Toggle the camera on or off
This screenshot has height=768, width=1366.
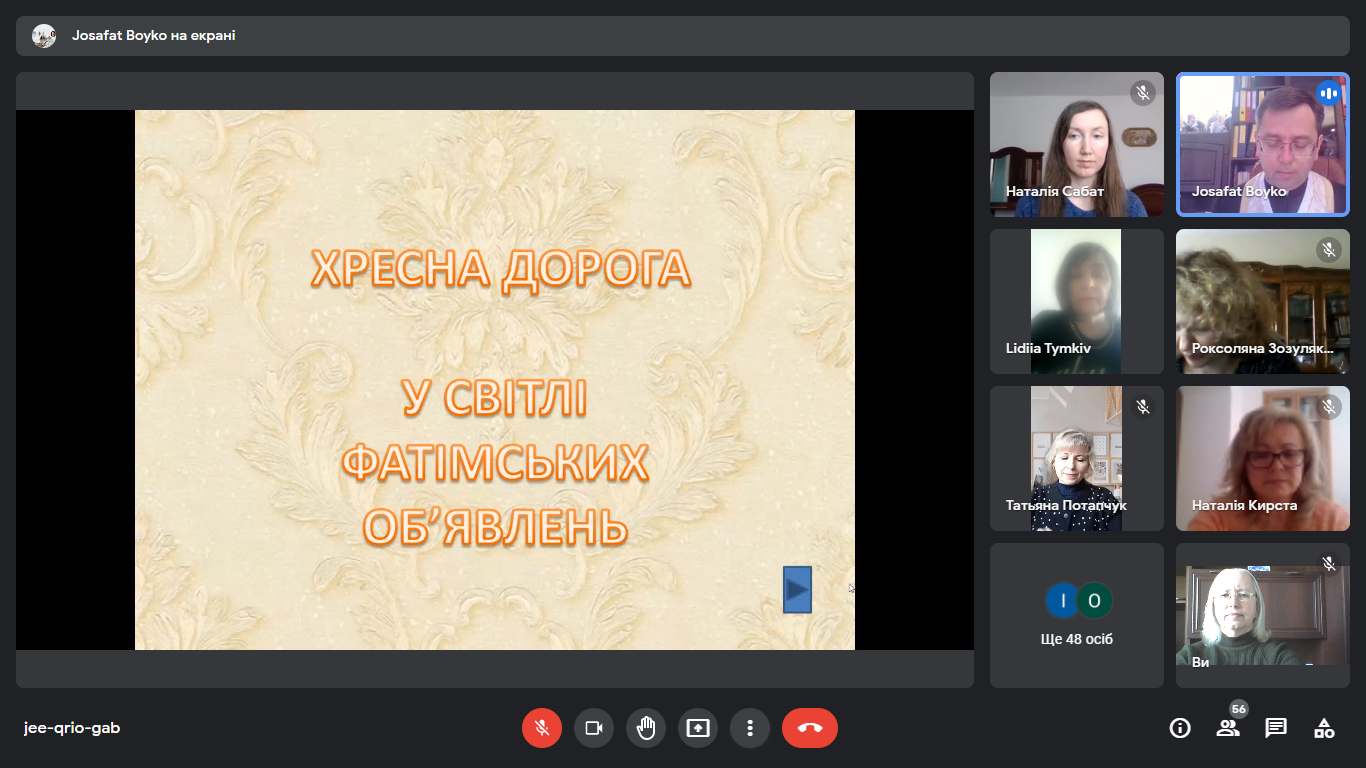(594, 728)
